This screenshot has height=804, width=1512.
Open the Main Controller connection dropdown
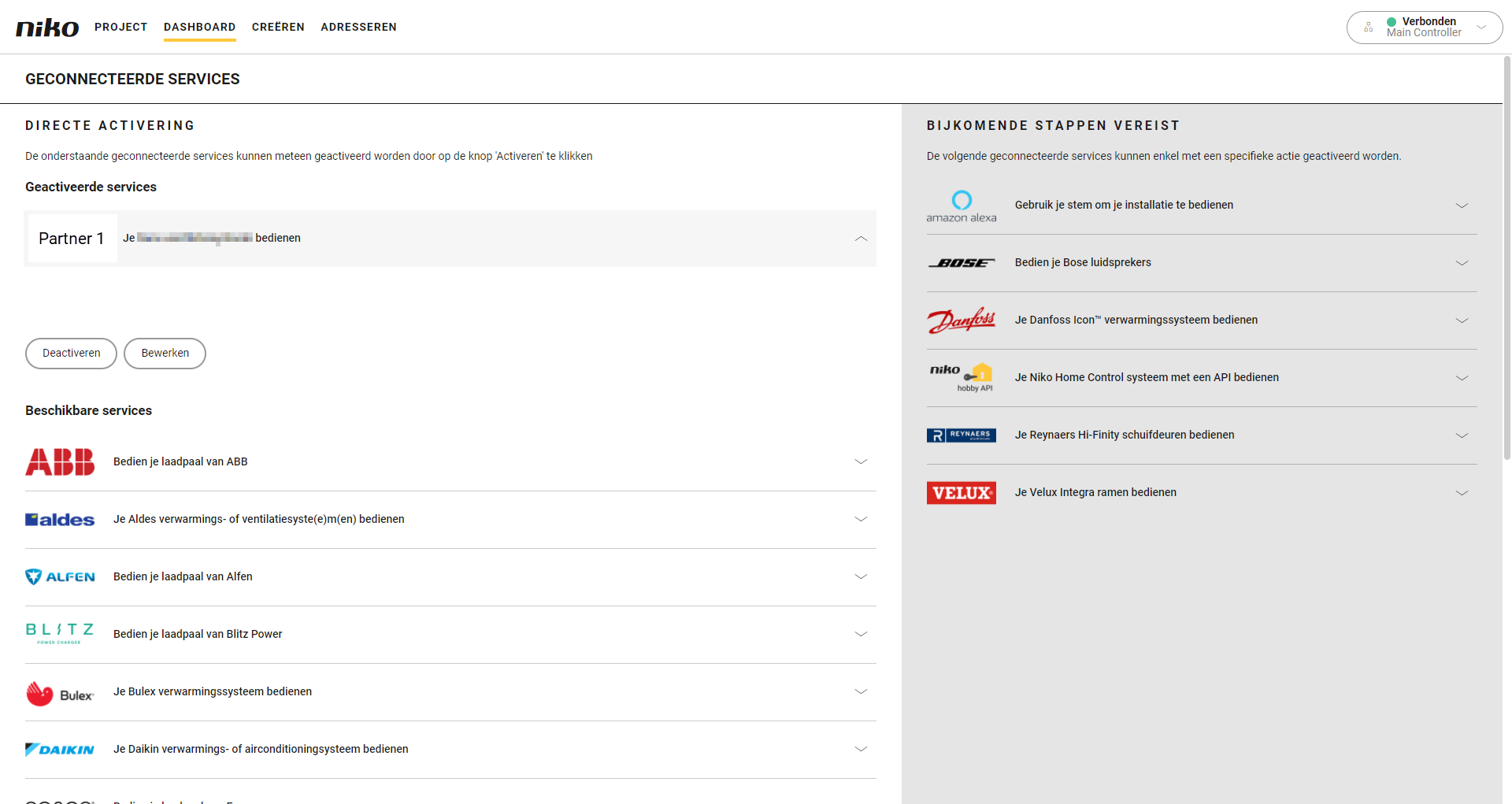(1480, 28)
